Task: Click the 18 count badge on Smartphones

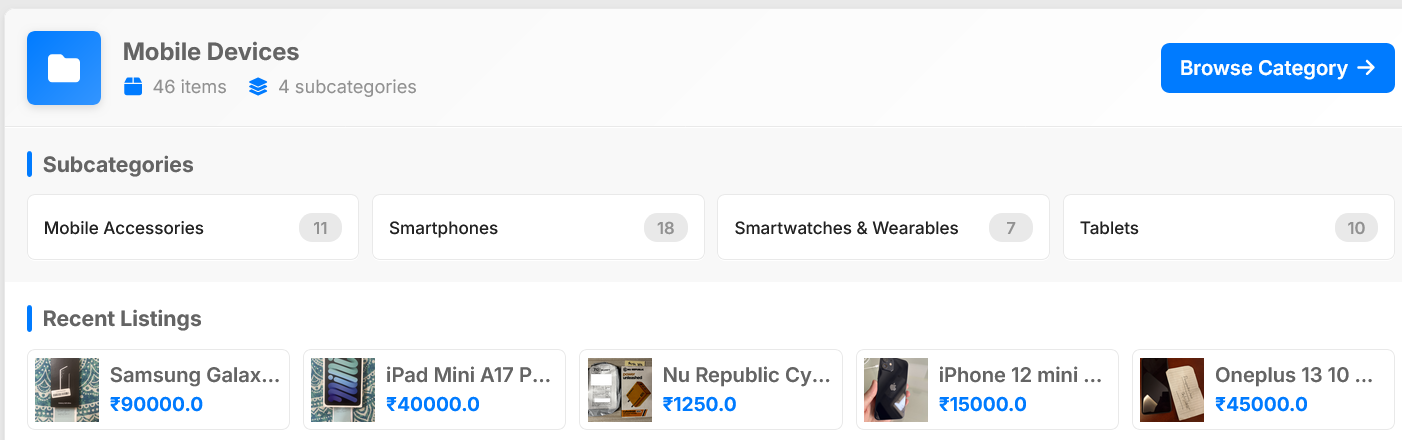Action: pyautogui.click(x=665, y=228)
